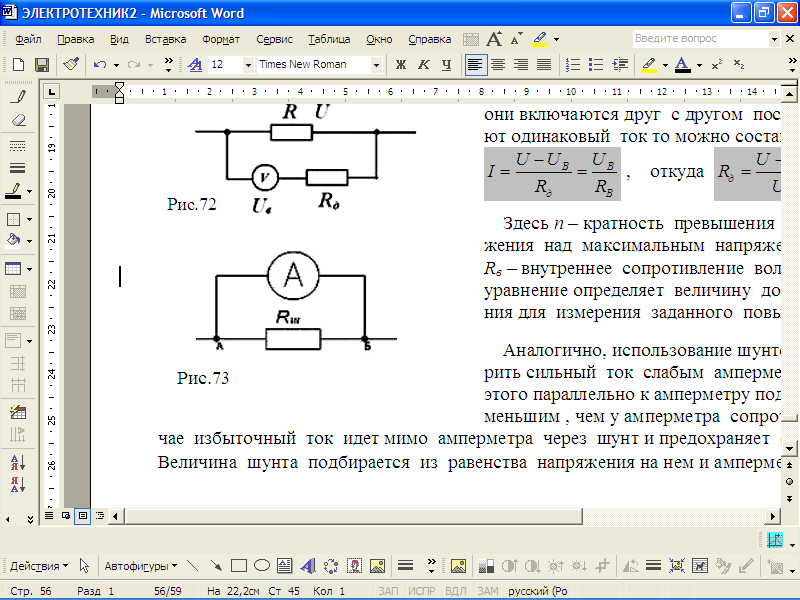Click the Split Cells icon
The height and width of the screenshot is (600, 800).
(x=18, y=313)
